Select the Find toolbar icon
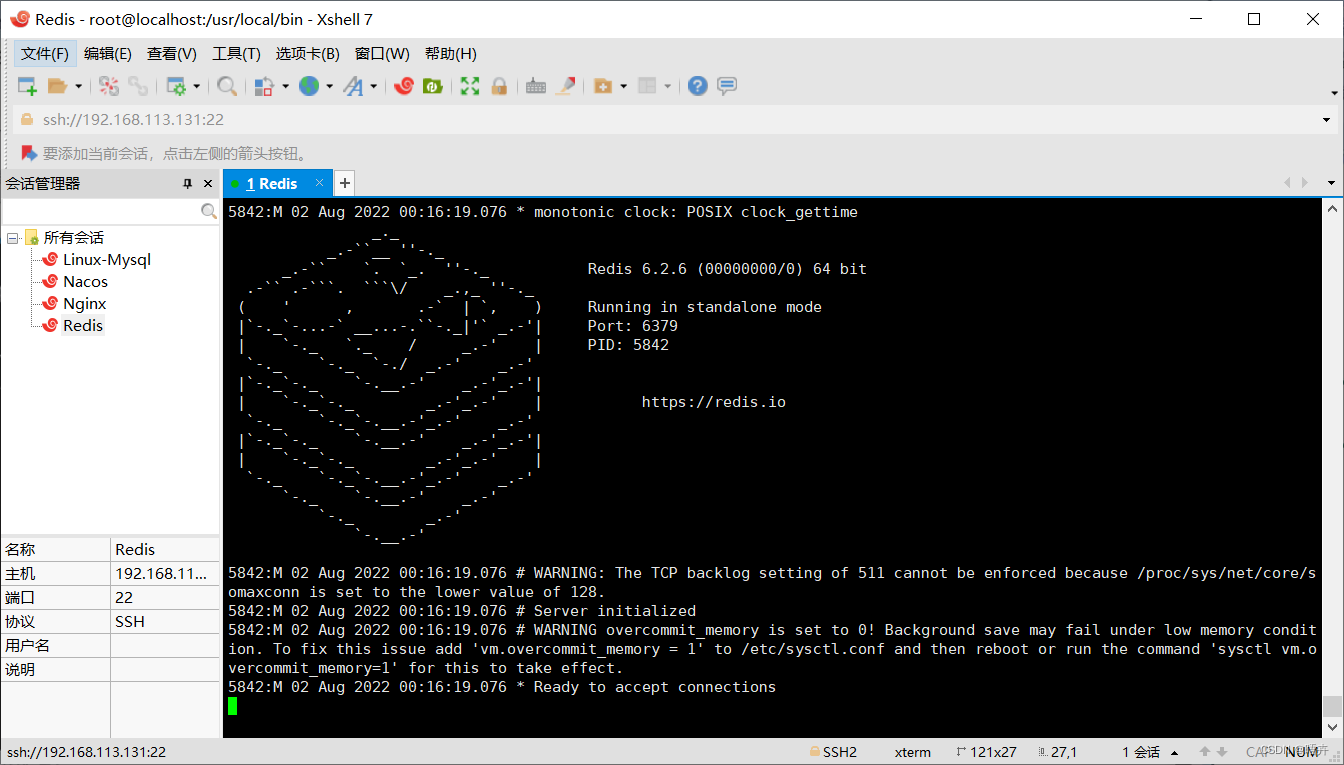1344x765 pixels. pos(226,86)
